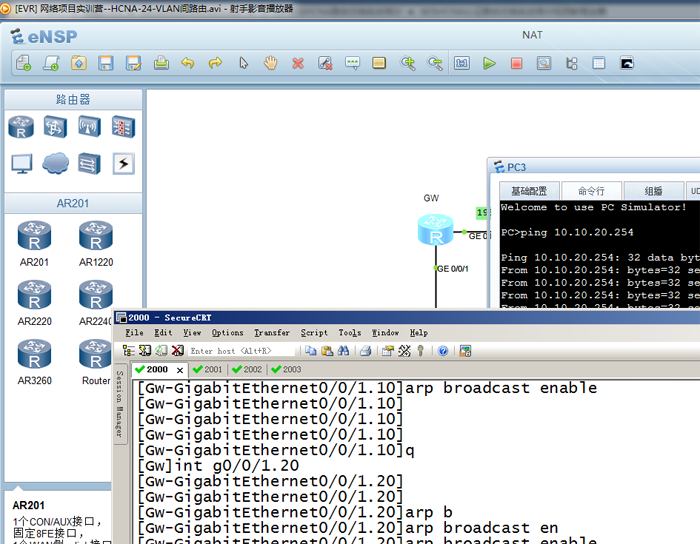Open the Tools menu in SecureCRT

[x=350, y=332]
